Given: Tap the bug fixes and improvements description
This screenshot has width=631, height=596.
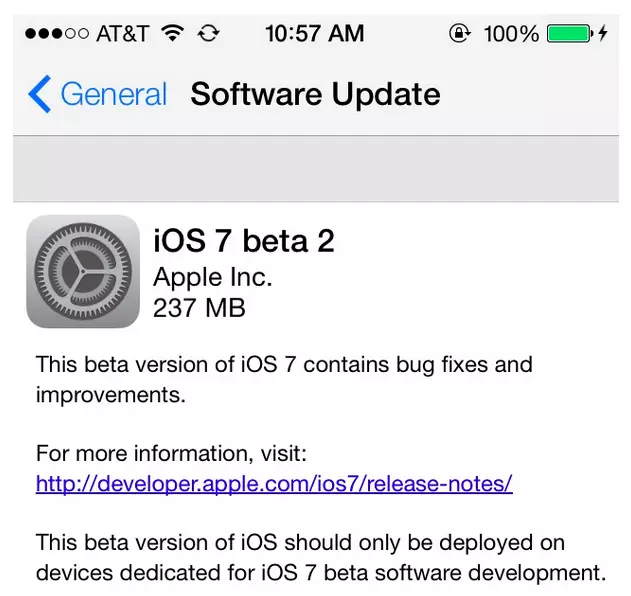Looking at the screenshot, I should (284, 379).
